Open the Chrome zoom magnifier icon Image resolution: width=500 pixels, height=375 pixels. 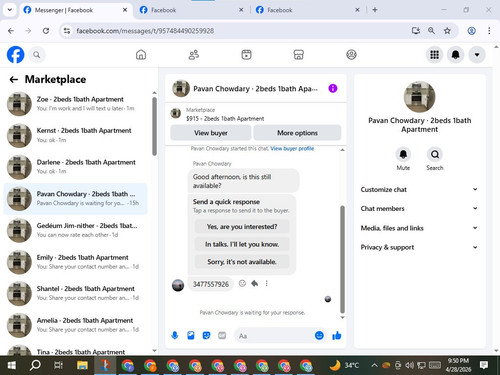click(431, 31)
